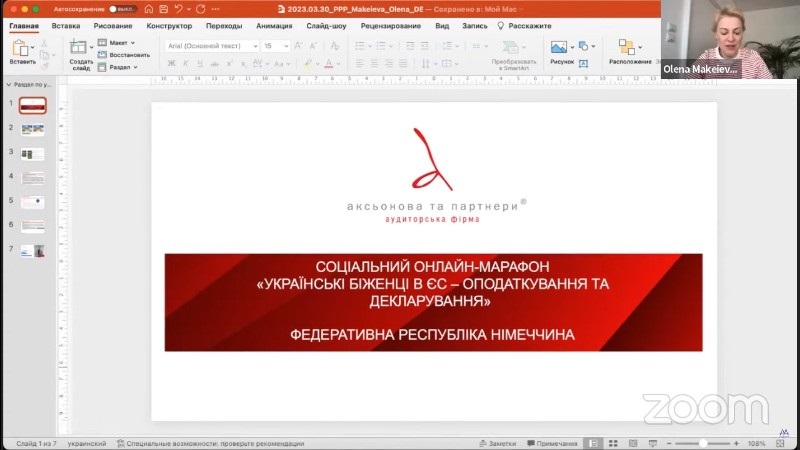Image resolution: width=800 pixels, height=450 pixels.
Task: Click the Вставить paste icon
Action: 20,48
